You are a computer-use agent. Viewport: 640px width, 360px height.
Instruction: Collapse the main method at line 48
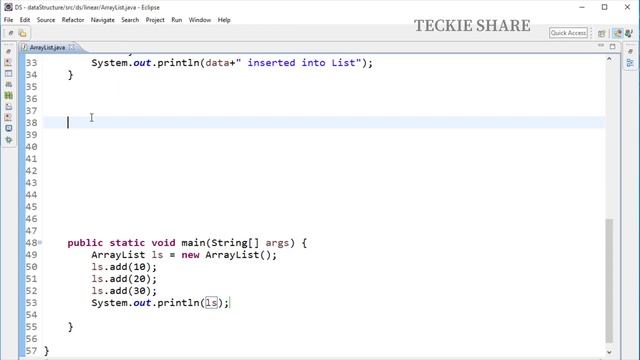(40, 242)
